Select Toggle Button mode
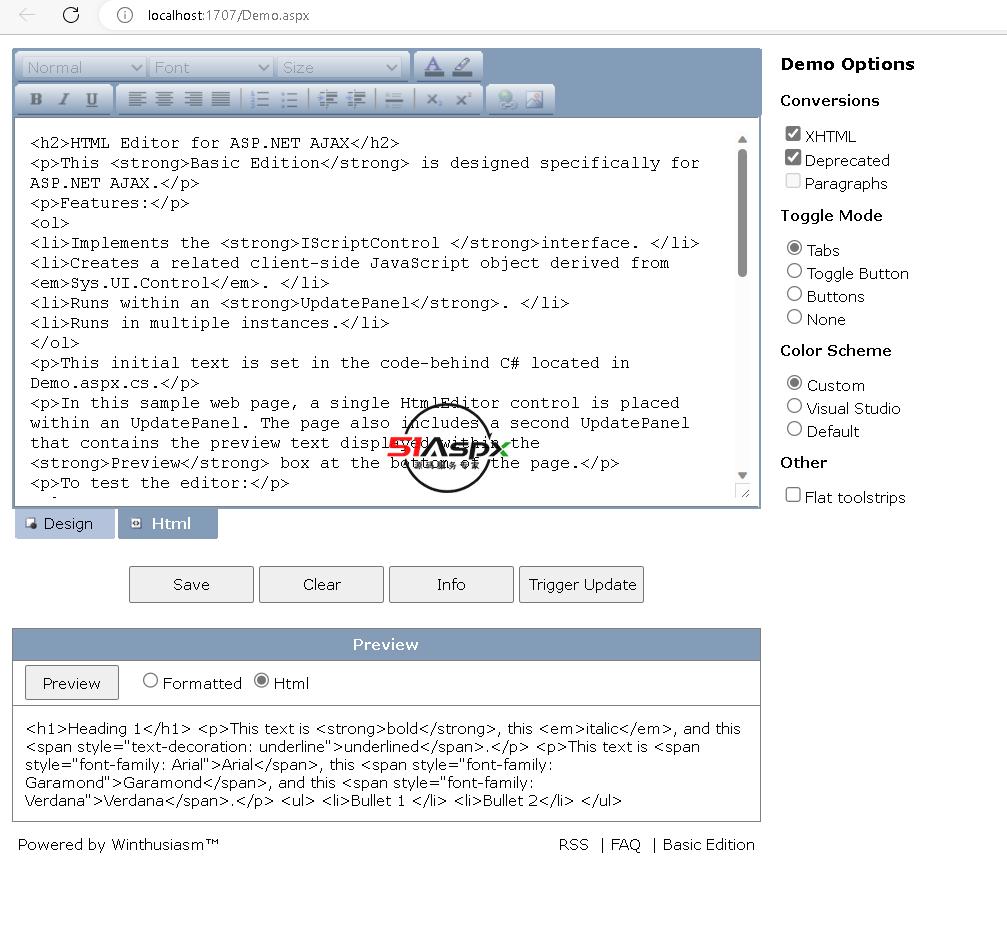Screen dimensions: 1007x927 pos(794,271)
